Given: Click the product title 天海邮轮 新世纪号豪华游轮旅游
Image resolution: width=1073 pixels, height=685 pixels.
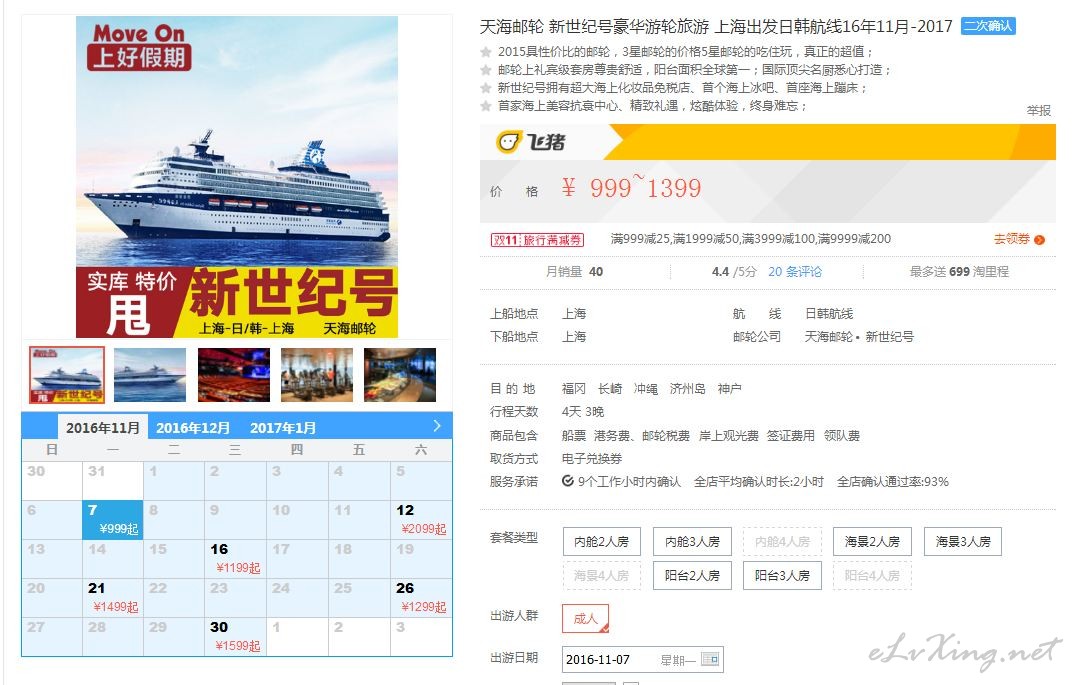Looking at the screenshot, I should [716, 27].
